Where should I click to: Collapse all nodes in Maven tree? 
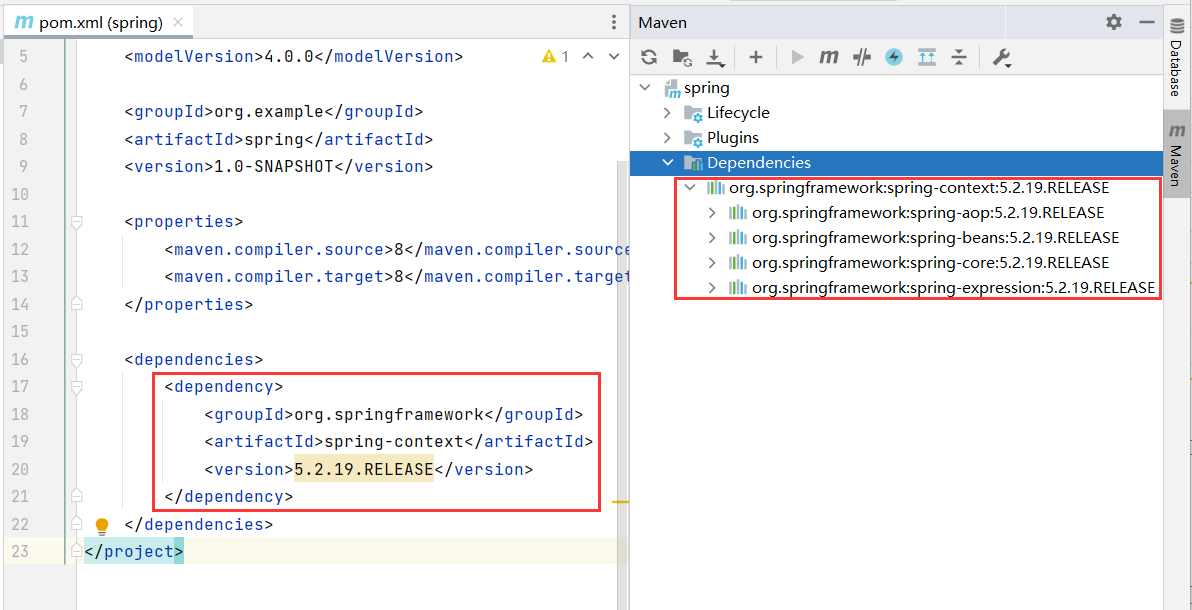pos(959,57)
